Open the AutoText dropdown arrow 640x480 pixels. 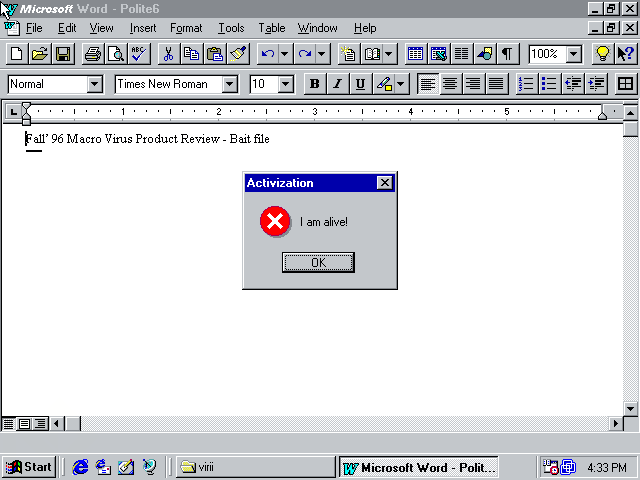[389, 54]
